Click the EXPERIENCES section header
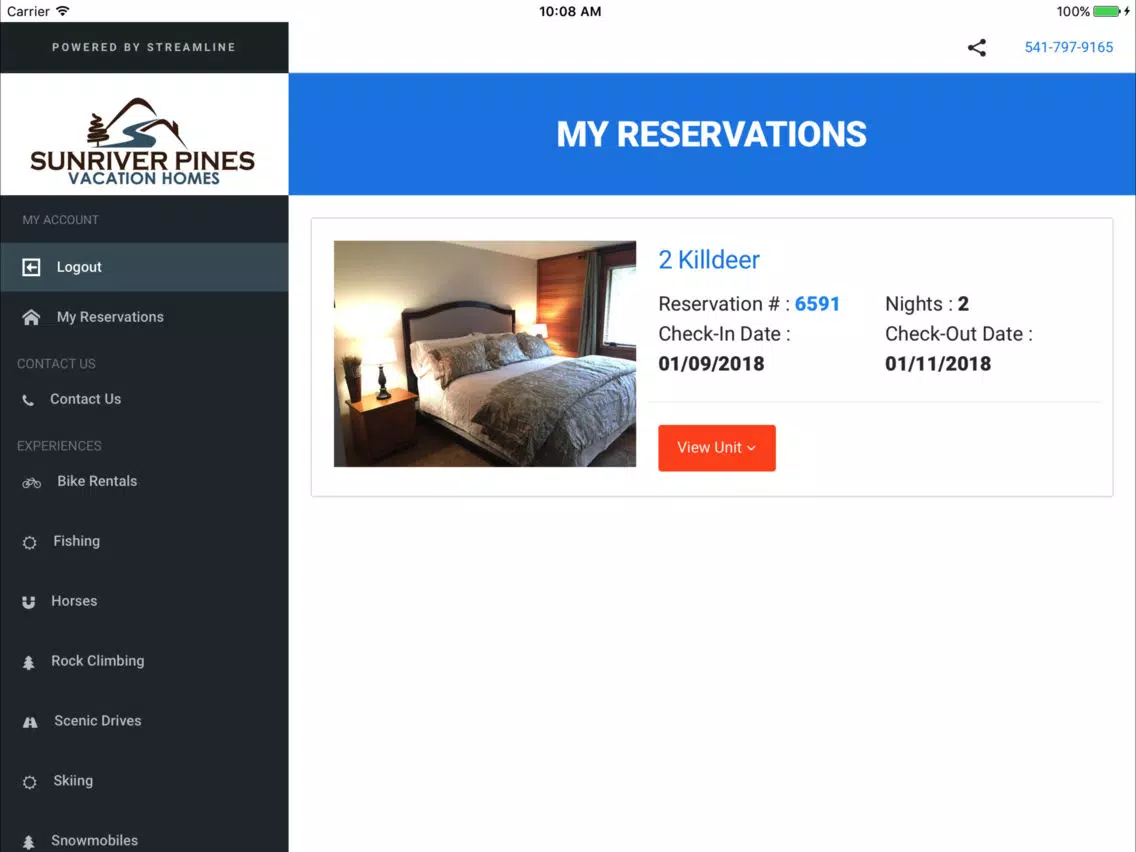Screen dimensions: 1136x852 pos(59,446)
